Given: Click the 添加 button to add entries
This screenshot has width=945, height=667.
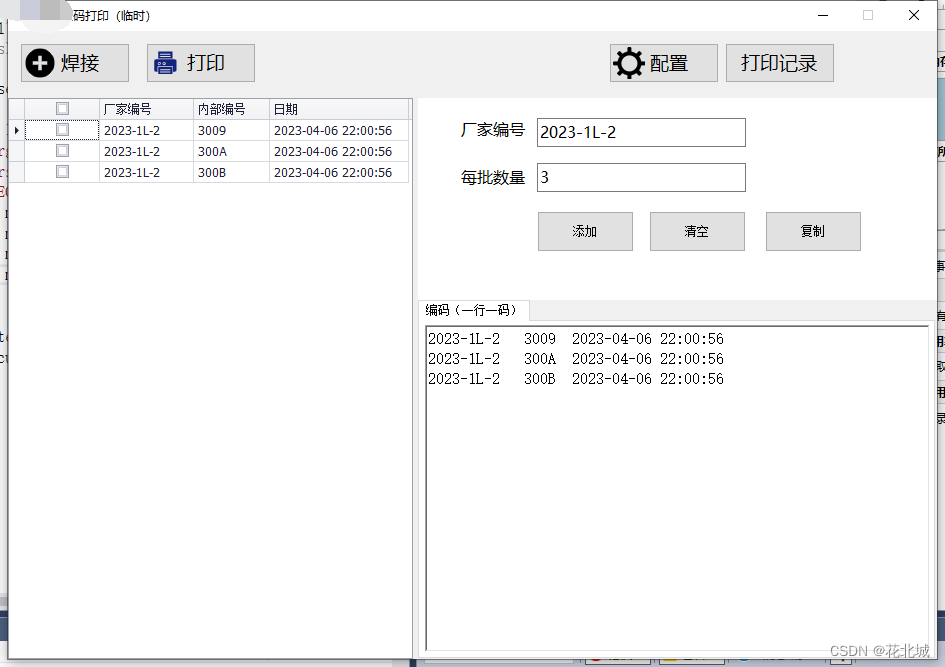Looking at the screenshot, I should point(585,231).
